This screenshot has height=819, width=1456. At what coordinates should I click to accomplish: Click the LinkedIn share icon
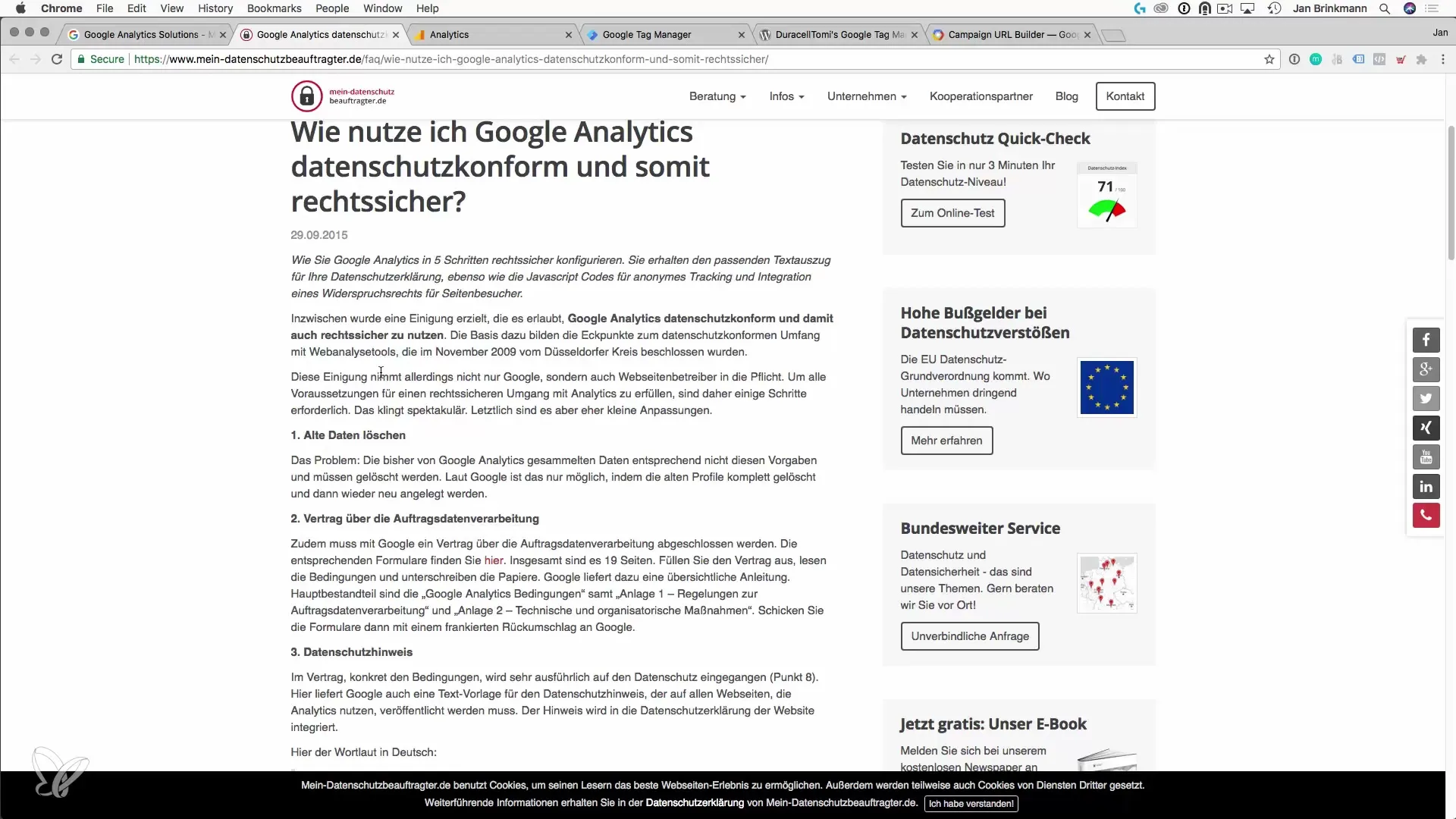[1426, 487]
